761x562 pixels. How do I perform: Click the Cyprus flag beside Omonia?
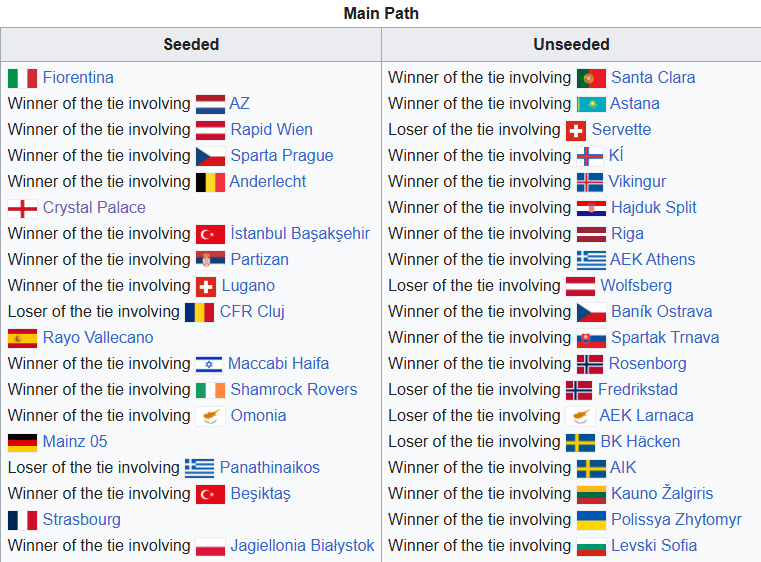click(x=210, y=416)
